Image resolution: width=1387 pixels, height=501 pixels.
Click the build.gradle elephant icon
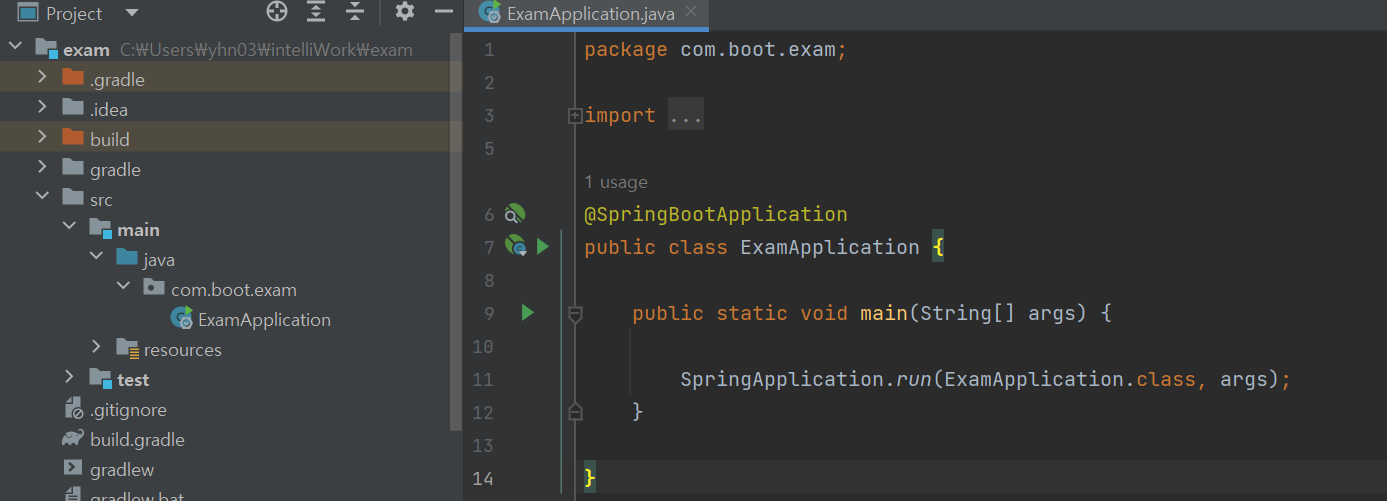pos(73,439)
